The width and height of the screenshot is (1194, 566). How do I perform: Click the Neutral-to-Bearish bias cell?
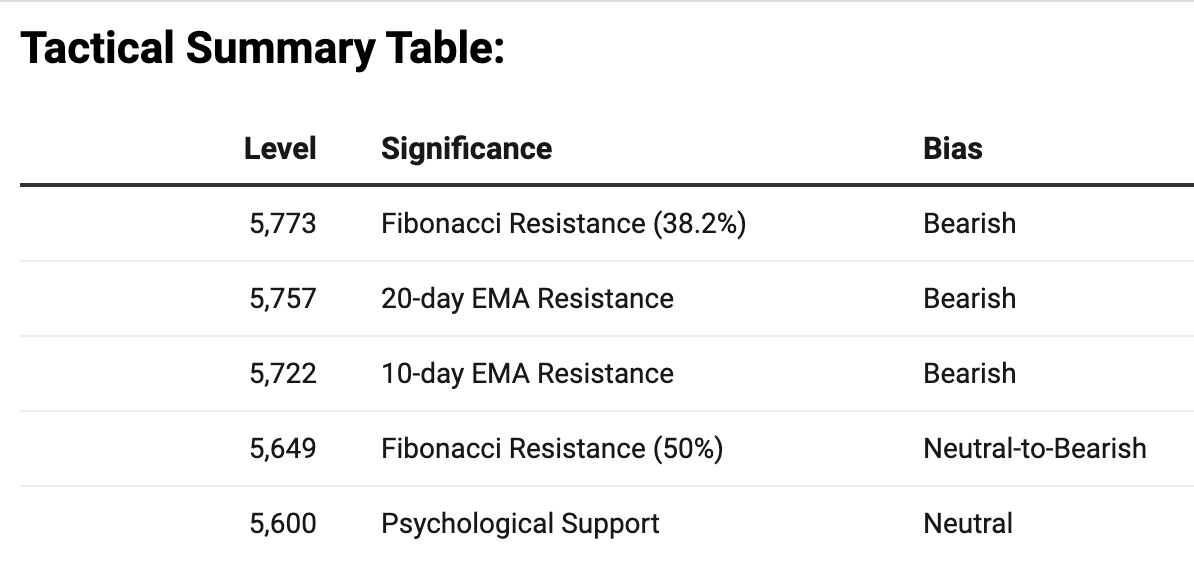(x=1034, y=448)
